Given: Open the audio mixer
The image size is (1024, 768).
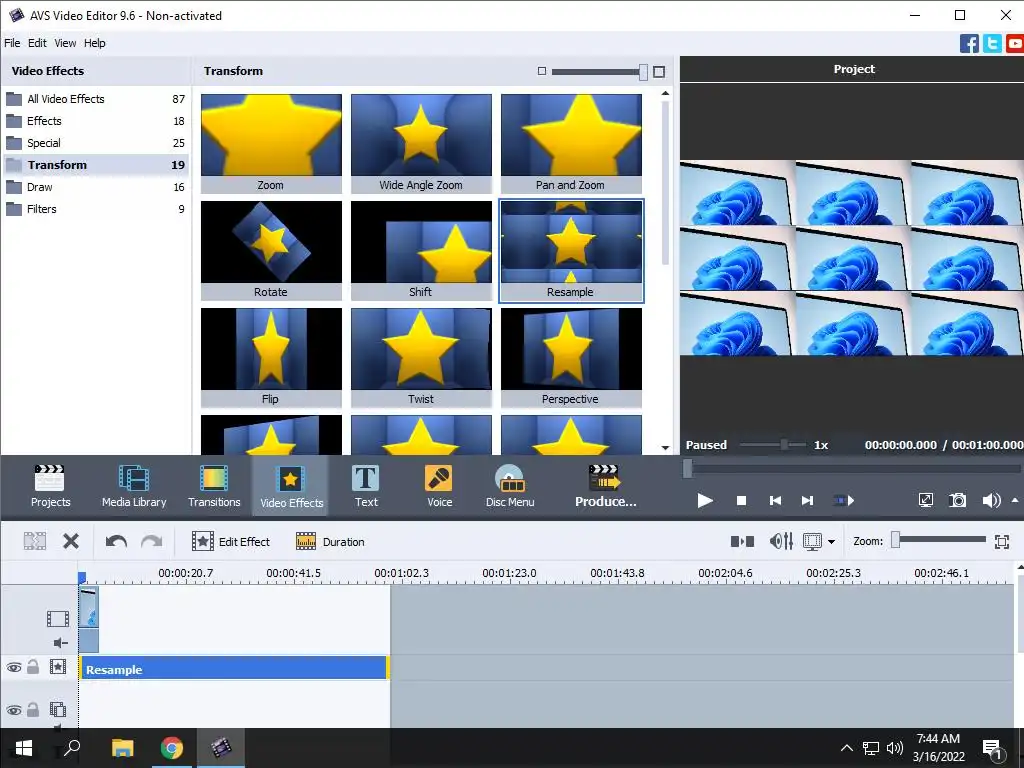Looking at the screenshot, I should (x=781, y=541).
